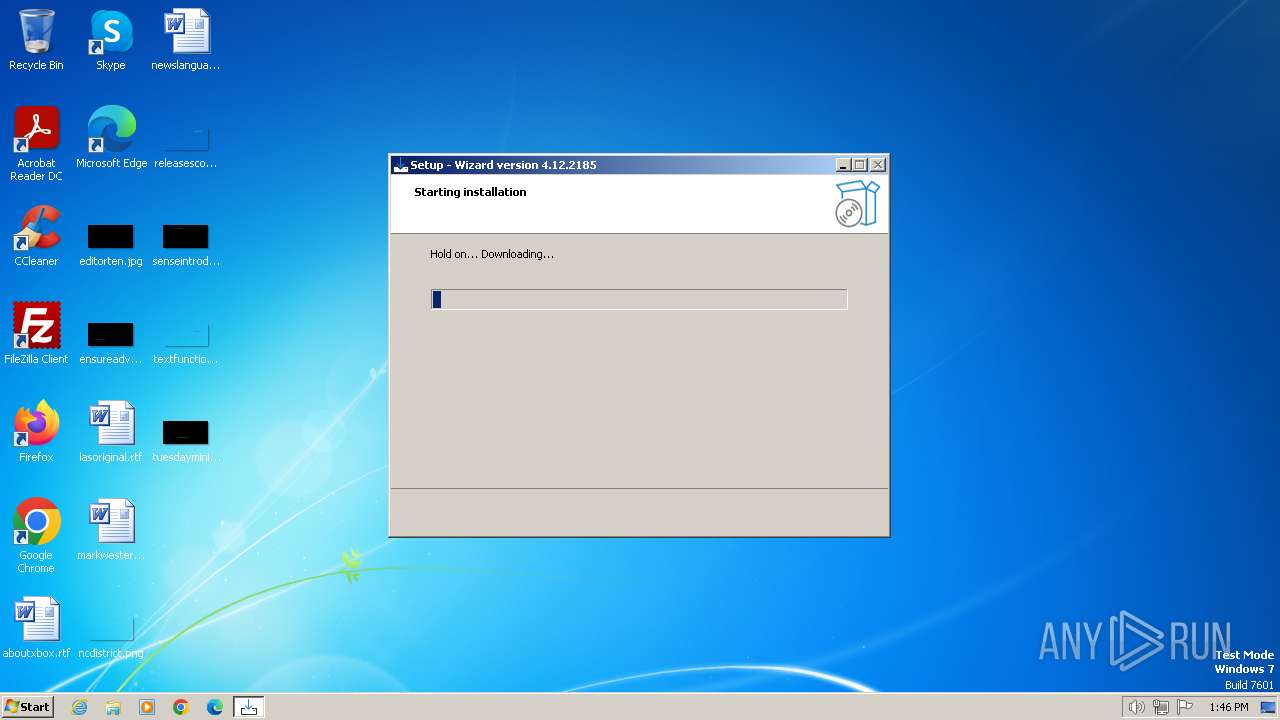Select the Firefox desktop shortcut
1280x720 pixels.
coord(36,431)
